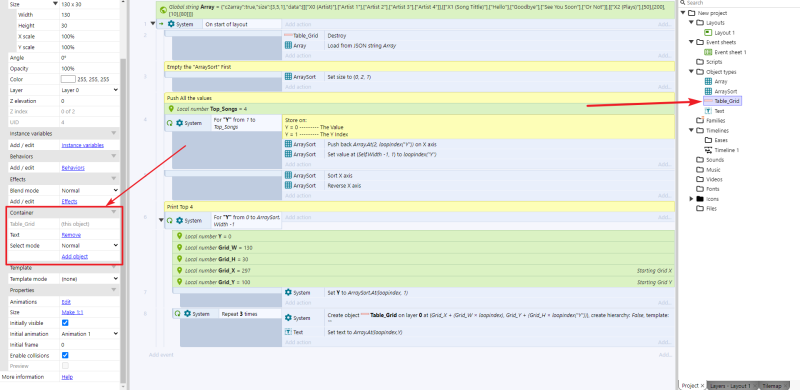
Task: Click the Width value field
Action: pos(89,15)
